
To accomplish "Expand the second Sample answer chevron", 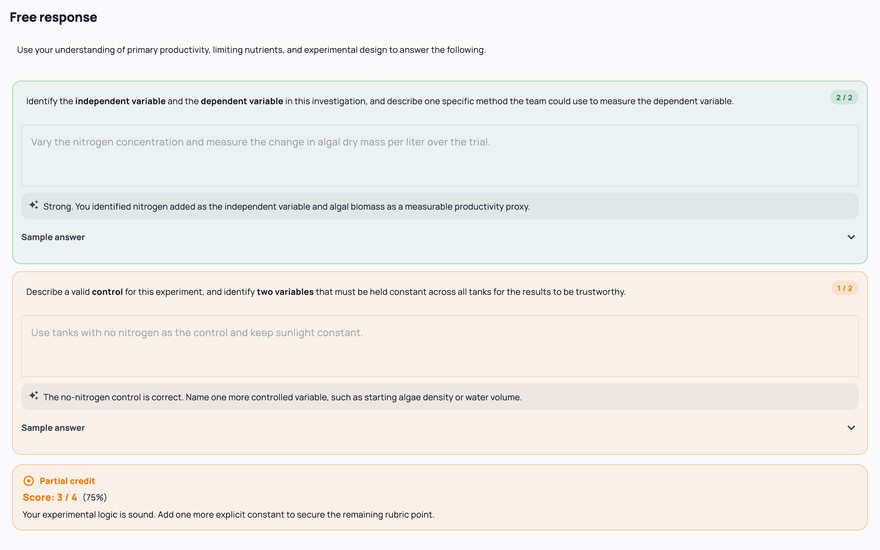I will (851, 428).
